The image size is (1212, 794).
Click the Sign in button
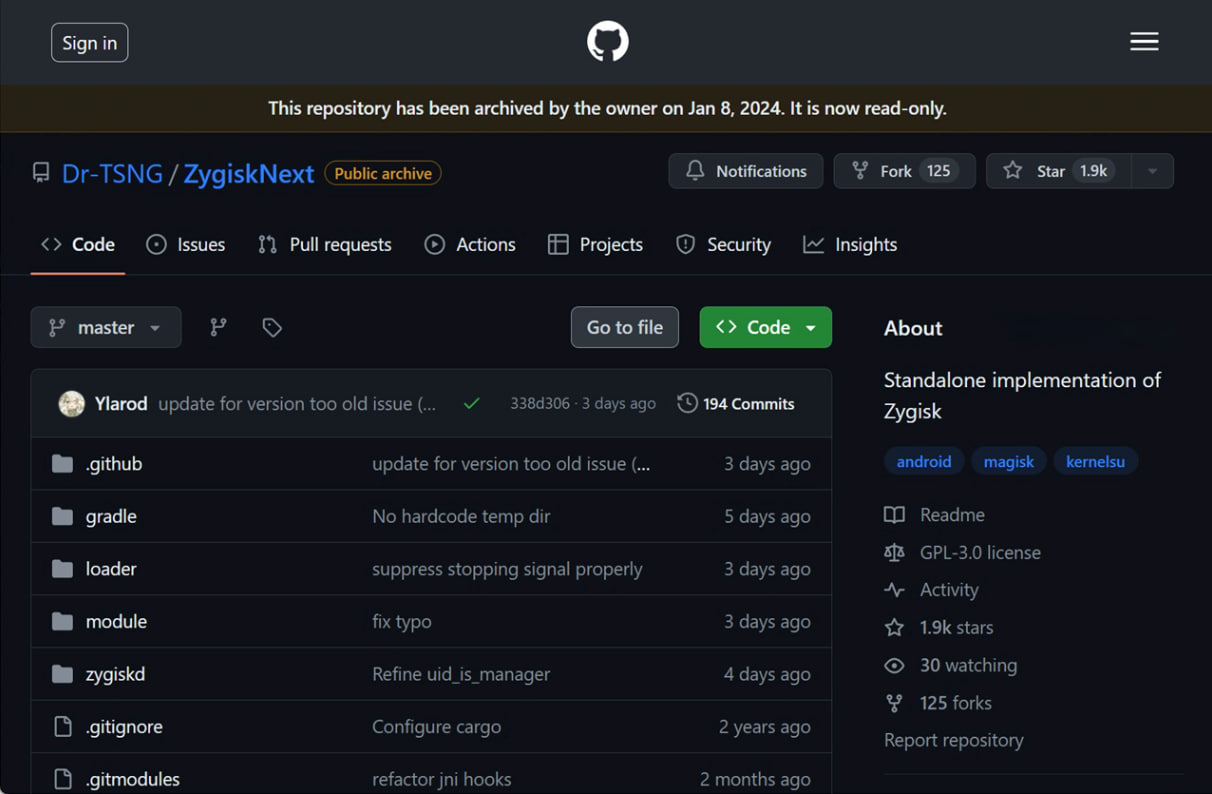click(90, 43)
